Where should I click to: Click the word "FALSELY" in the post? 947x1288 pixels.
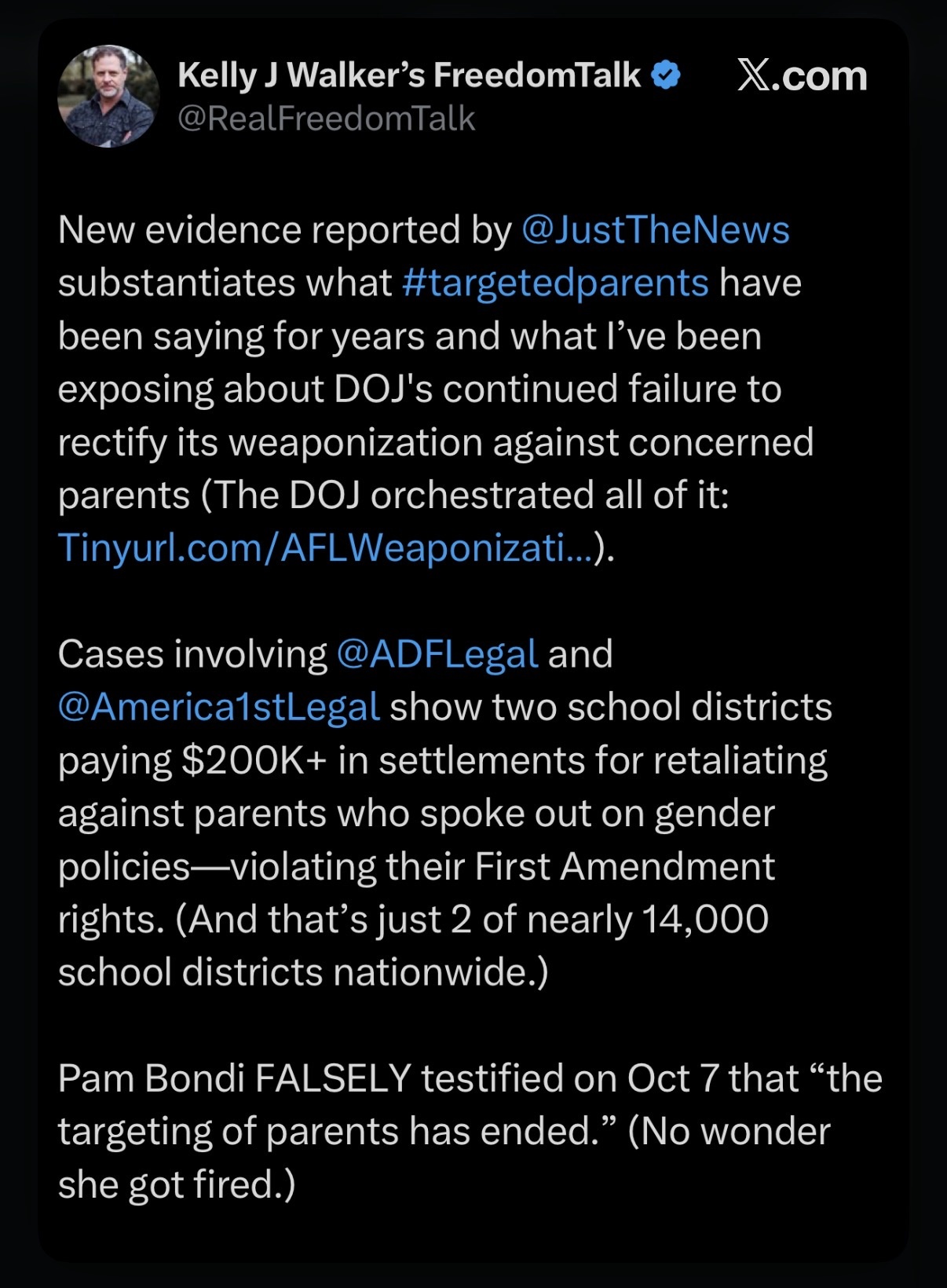tap(333, 1078)
